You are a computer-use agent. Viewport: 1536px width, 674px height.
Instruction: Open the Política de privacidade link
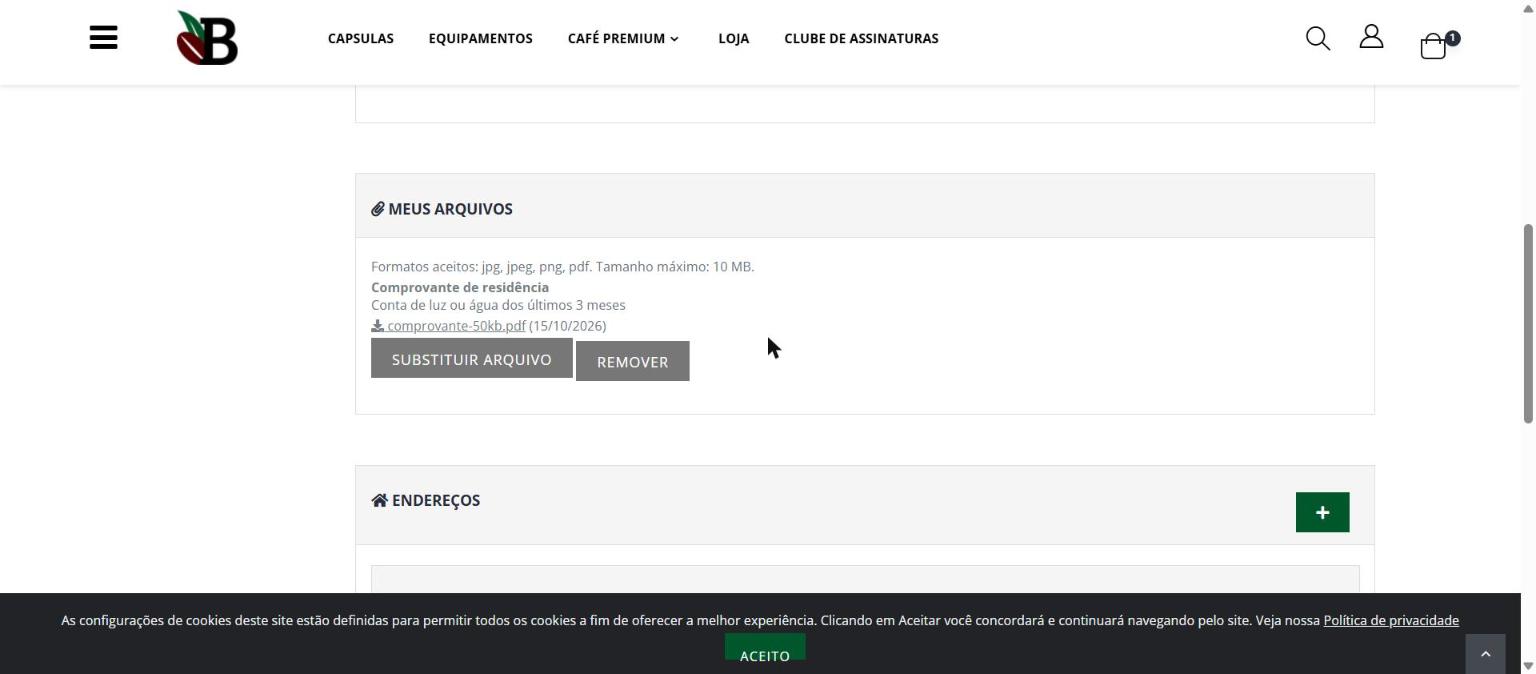tap(1391, 620)
